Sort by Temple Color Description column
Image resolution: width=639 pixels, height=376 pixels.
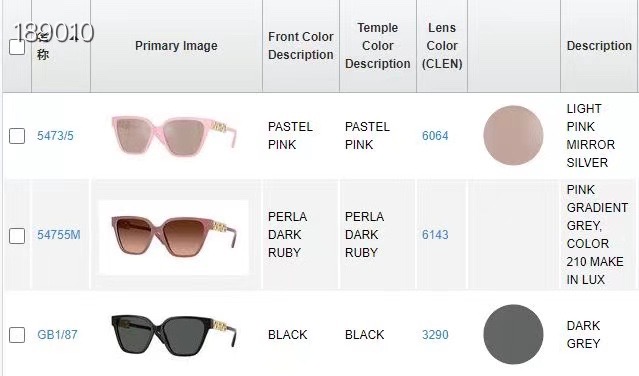click(x=377, y=46)
